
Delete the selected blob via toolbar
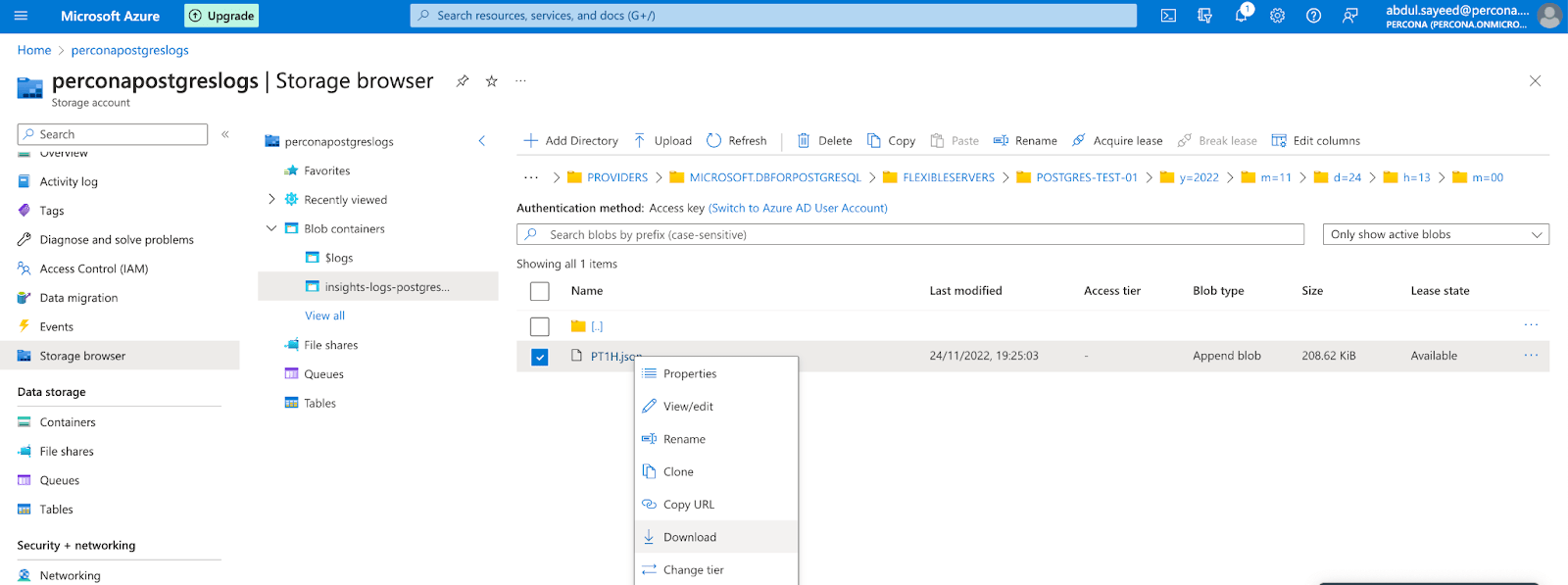[x=824, y=141]
